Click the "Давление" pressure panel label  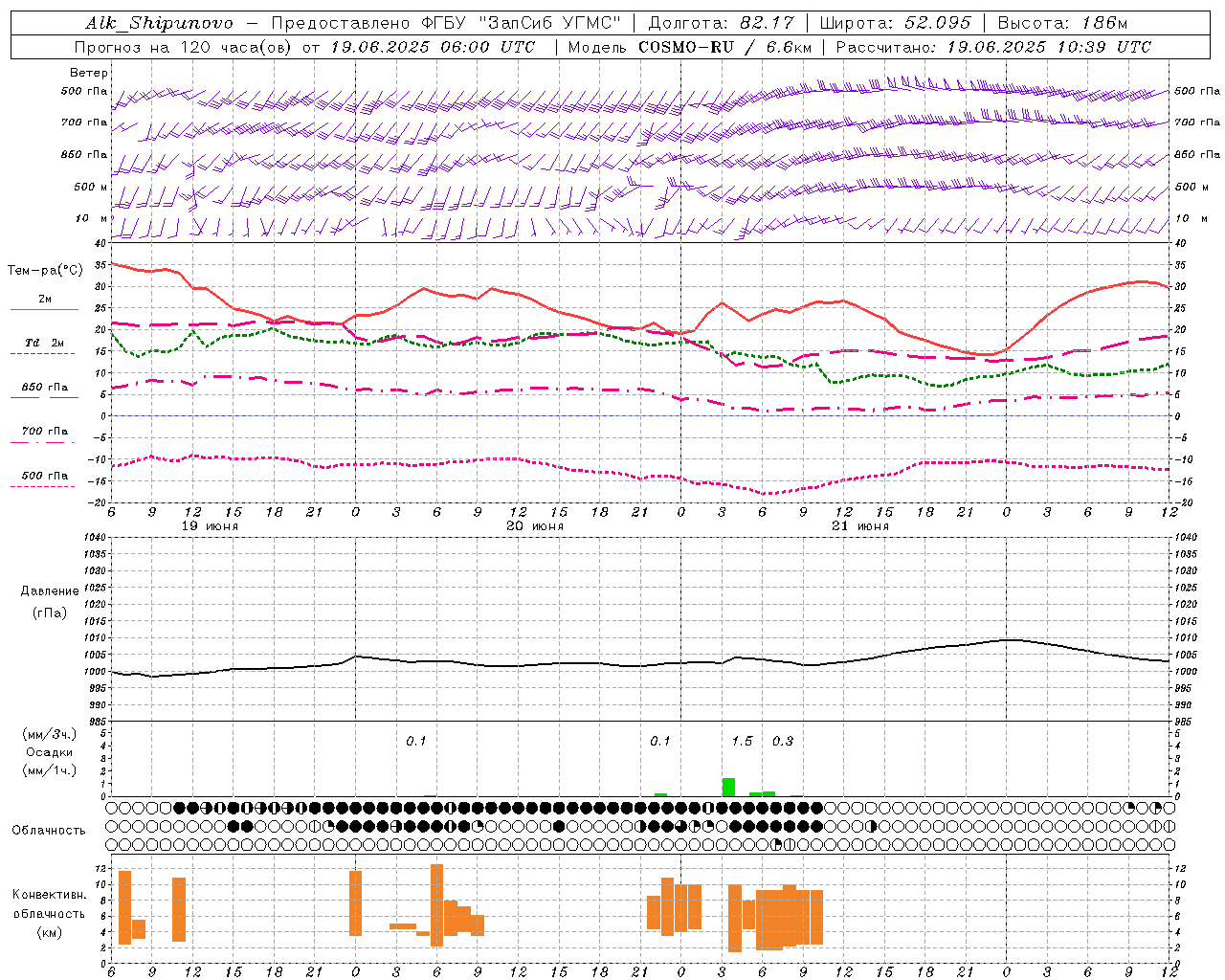click(x=50, y=591)
